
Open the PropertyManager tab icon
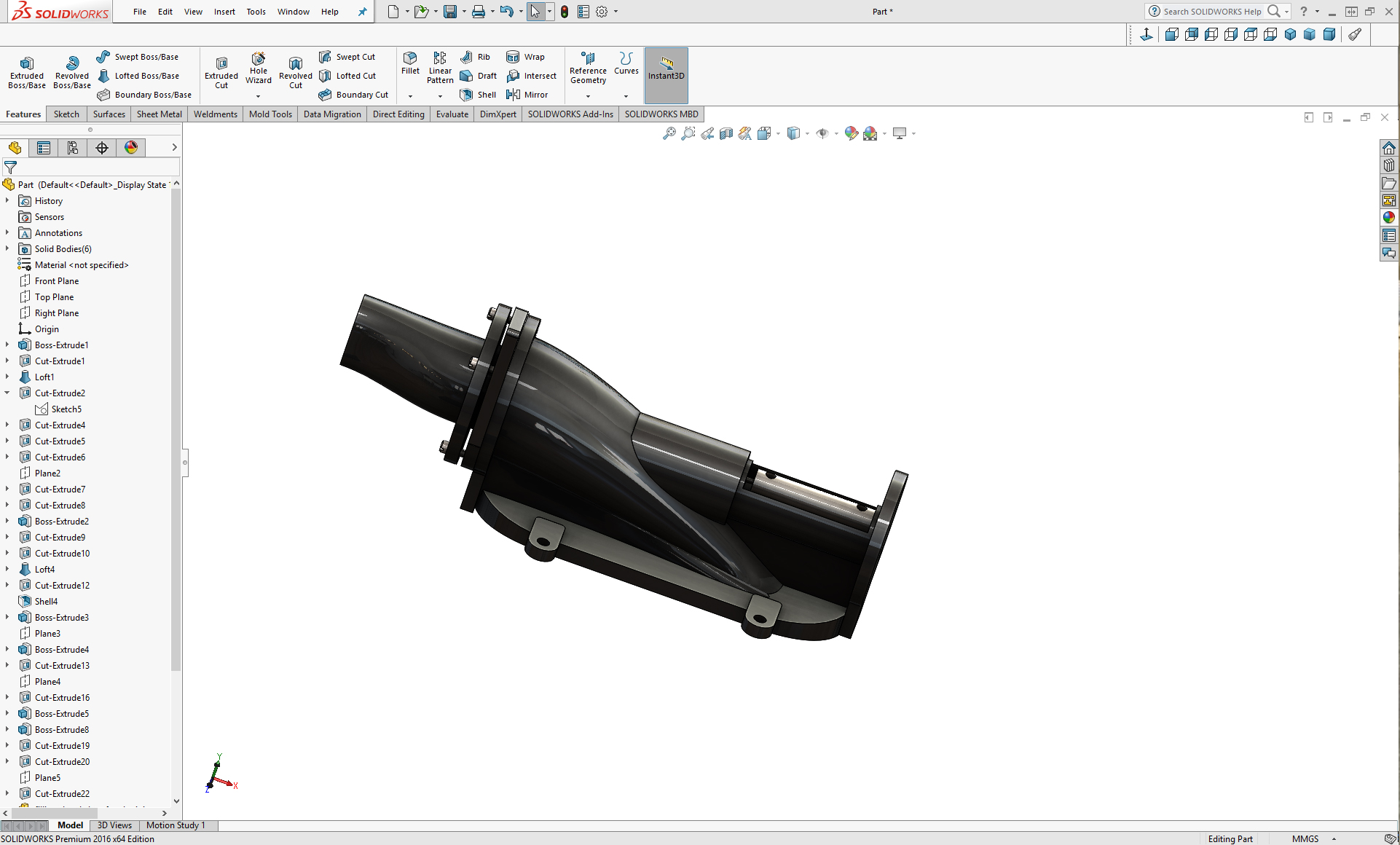coord(44,148)
